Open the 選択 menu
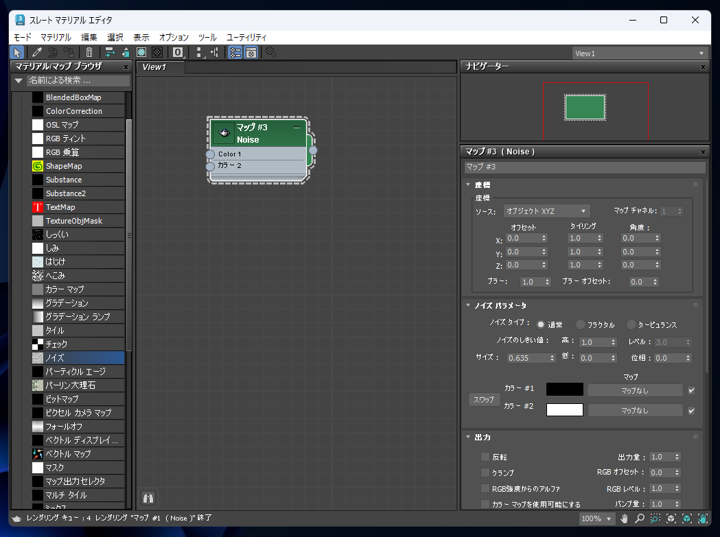This screenshot has width=720, height=537. coord(115,38)
